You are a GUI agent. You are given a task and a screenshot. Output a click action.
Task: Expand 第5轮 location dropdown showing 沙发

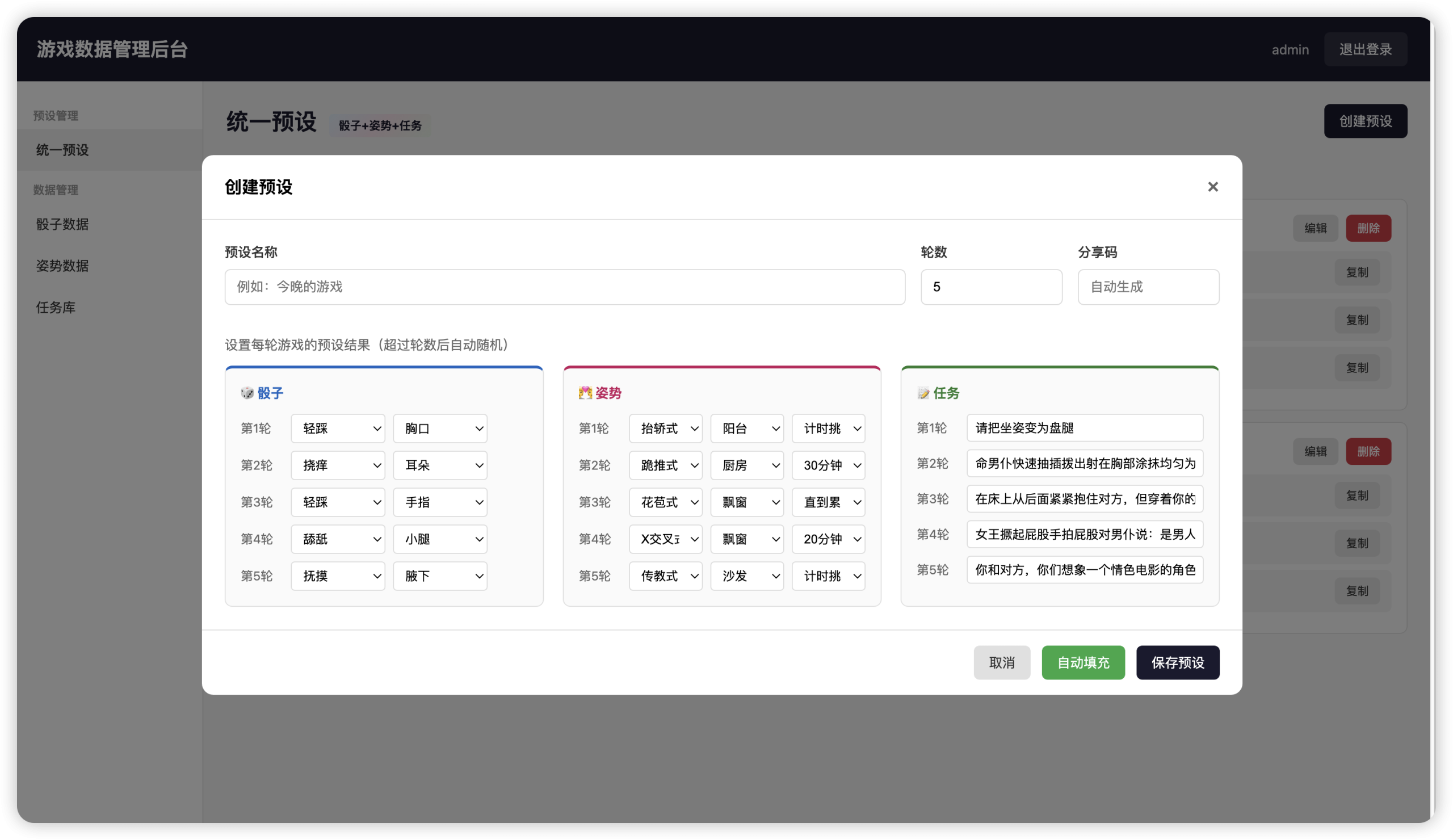[x=747, y=576]
